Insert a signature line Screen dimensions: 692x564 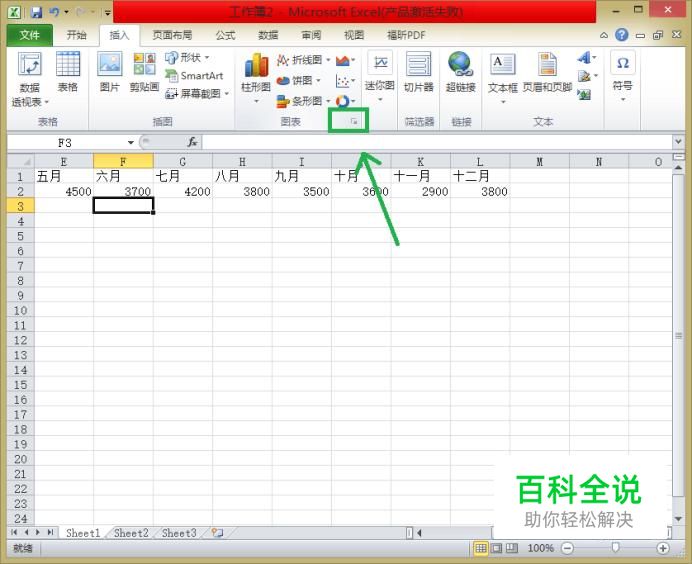(587, 76)
